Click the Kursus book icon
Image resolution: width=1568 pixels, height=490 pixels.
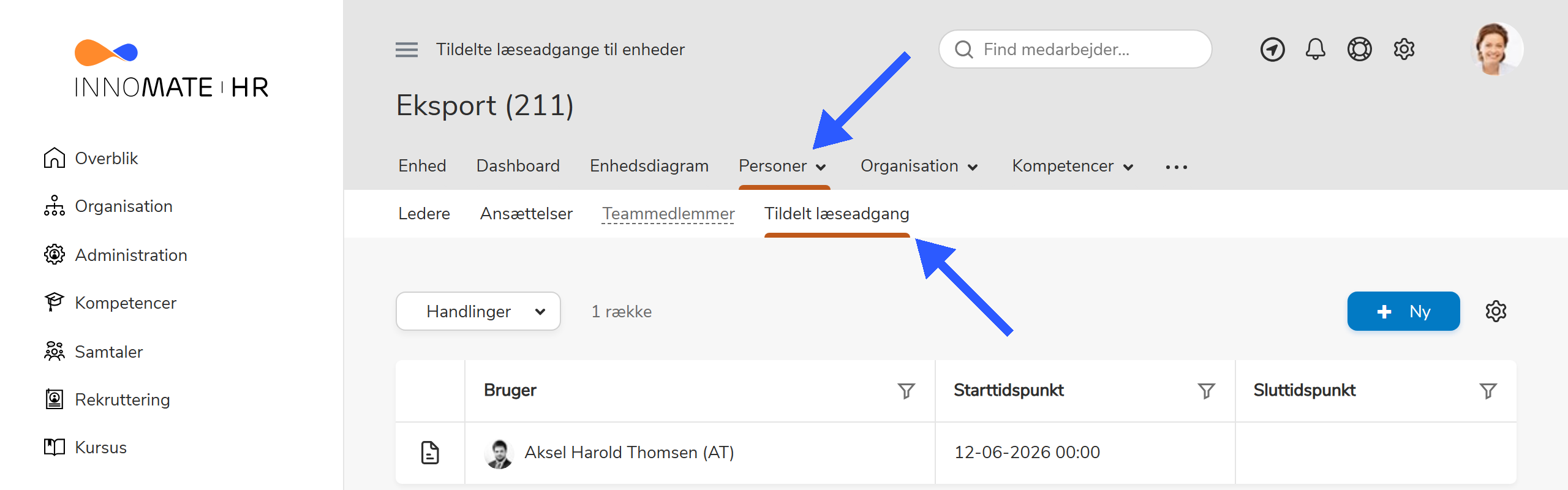pos(55,447)
